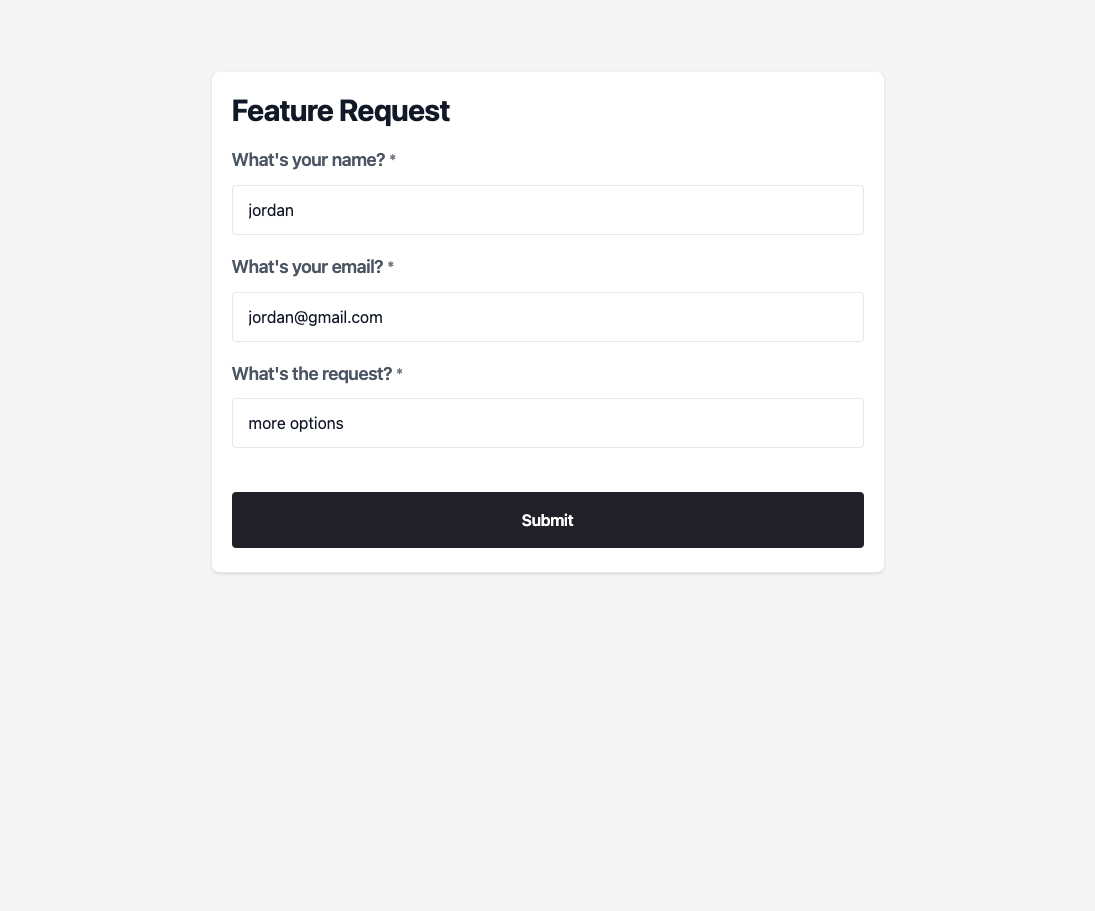Click the "What's your name?" label

[308, 160]
